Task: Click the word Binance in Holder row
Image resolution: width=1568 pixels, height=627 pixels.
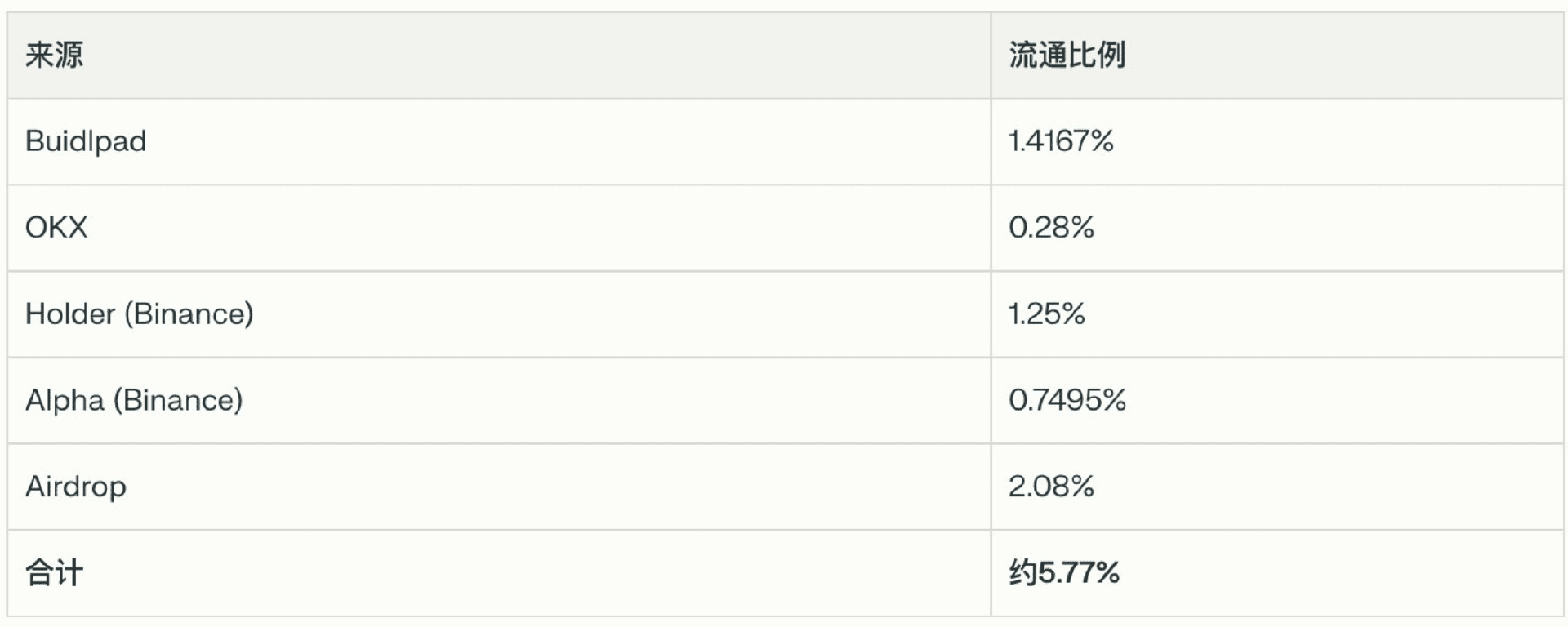Action: (189, 314)
